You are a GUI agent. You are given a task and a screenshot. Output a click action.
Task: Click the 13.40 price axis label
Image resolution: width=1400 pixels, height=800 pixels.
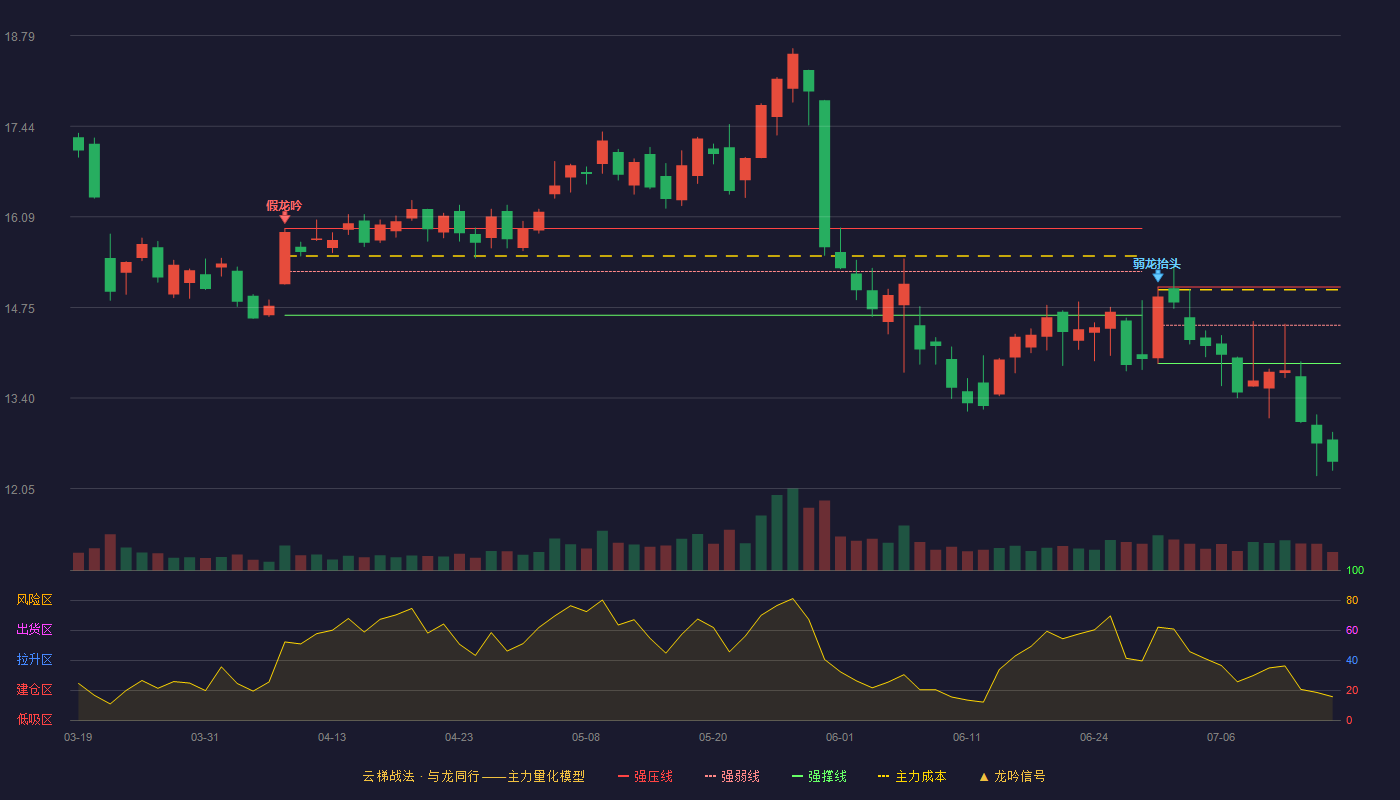coord(19,399)
